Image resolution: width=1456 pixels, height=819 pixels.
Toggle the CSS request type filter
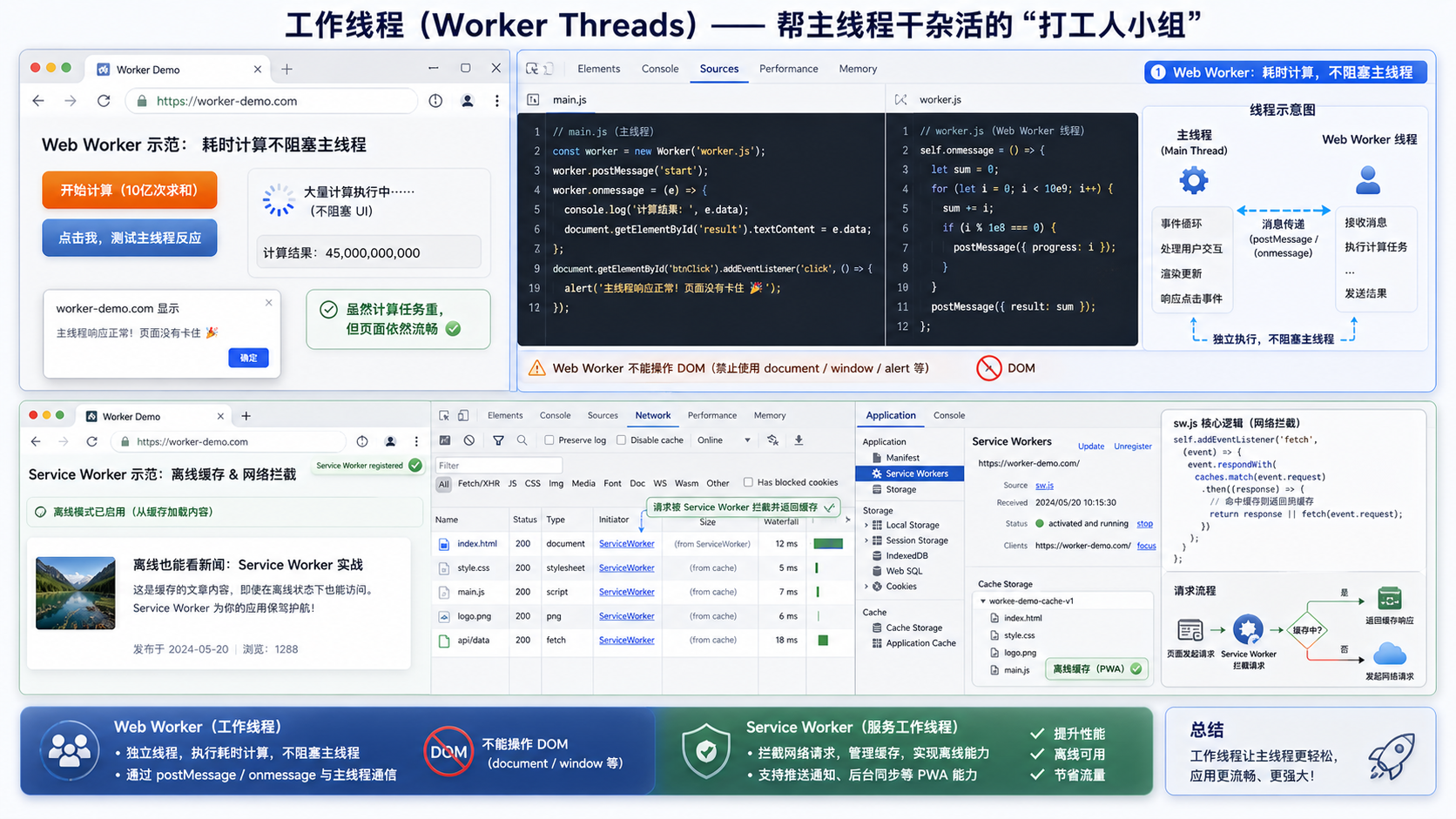(532, 484)
